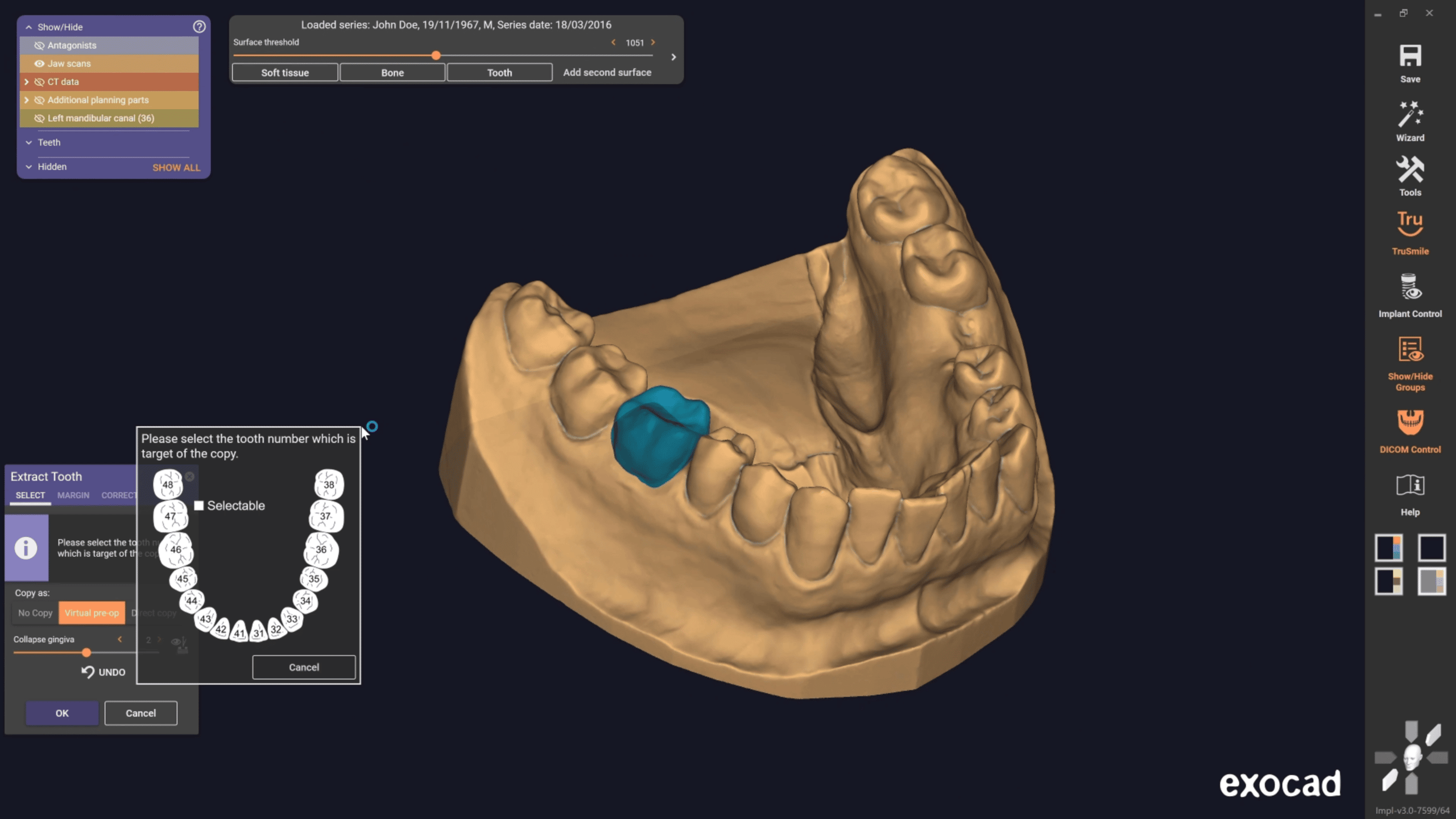This screenshot has height=819, width=1456.
Task: Show the Antagonists layer
Action: pyautogui.click(x=39, y=45)
